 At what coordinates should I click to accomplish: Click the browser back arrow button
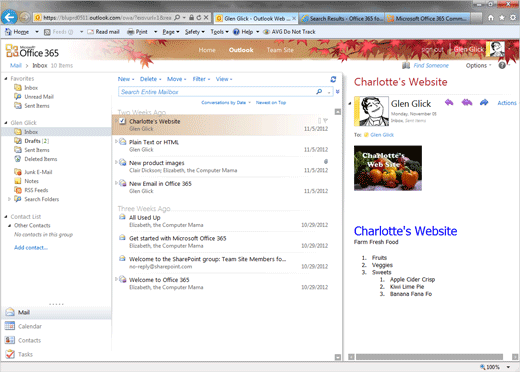pyautogui.click(x=9, y=17)
